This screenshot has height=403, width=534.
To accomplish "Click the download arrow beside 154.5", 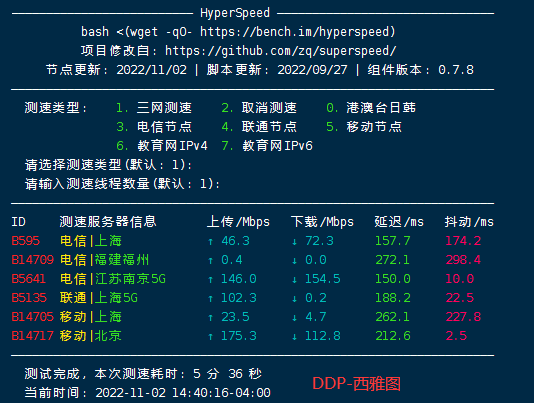I will [x=295, y=280].
